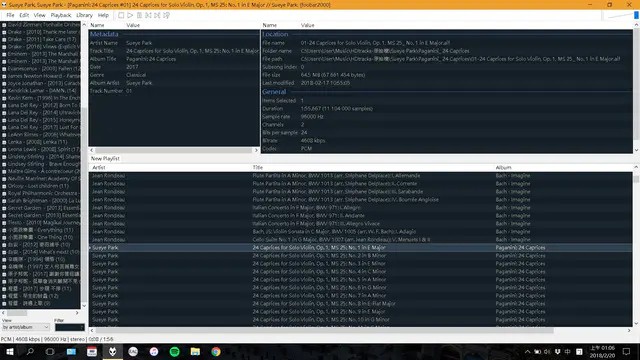The height and width of the screenshot is (360, 640).
Task: Adjust the volume slider in toolbar
Action: [x=621, y=16]
